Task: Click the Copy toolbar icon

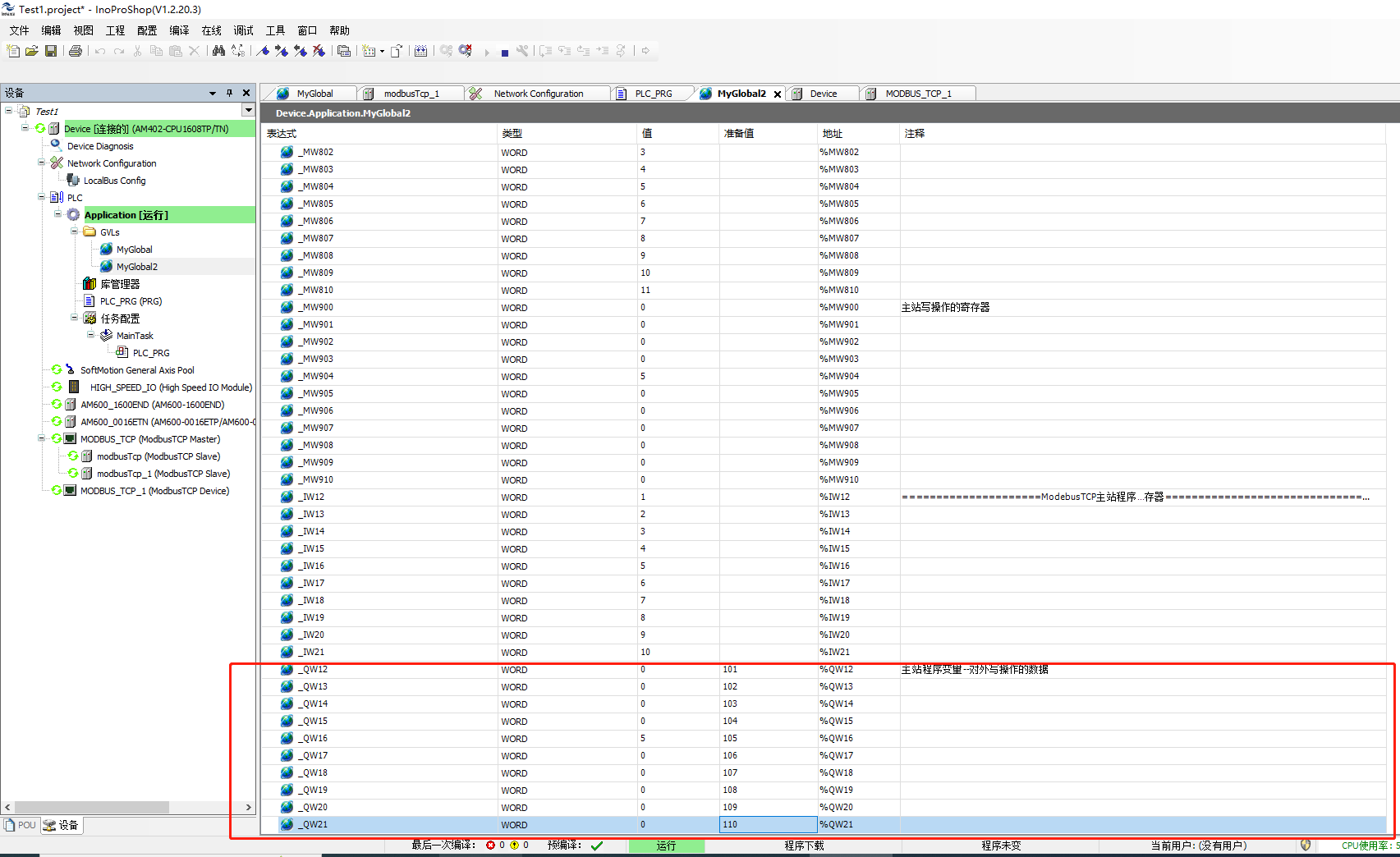Action: tap(156, 51)
